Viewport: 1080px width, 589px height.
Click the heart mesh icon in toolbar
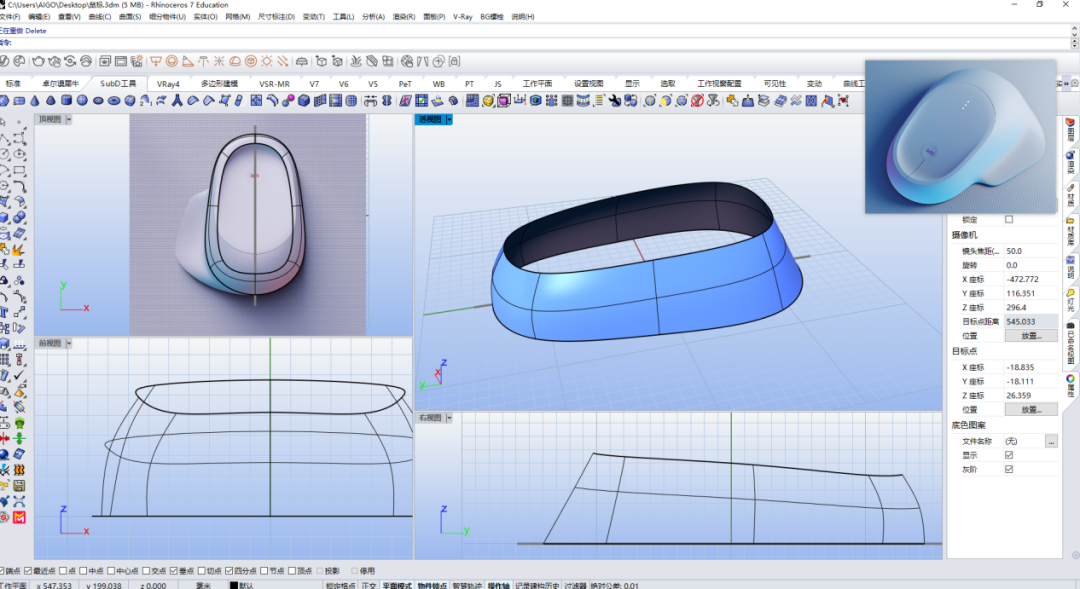point(843,101)
